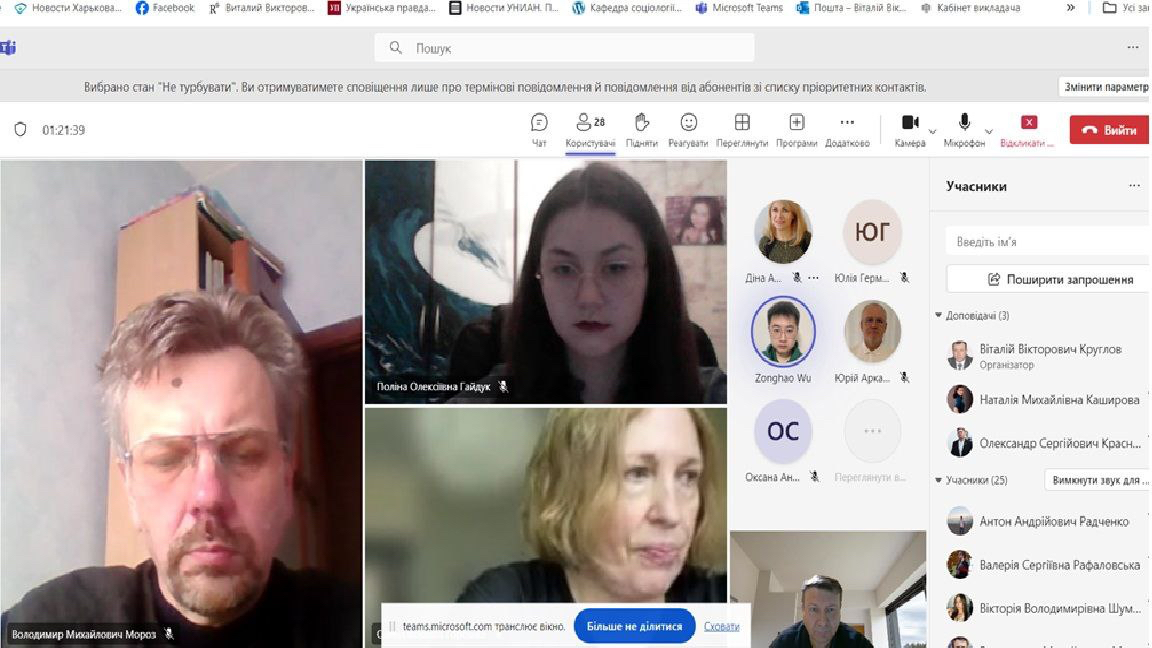Leave the meeting with Вийти
The width and height of the screenshot is (1152, 648).
[x=1109, y=130]
